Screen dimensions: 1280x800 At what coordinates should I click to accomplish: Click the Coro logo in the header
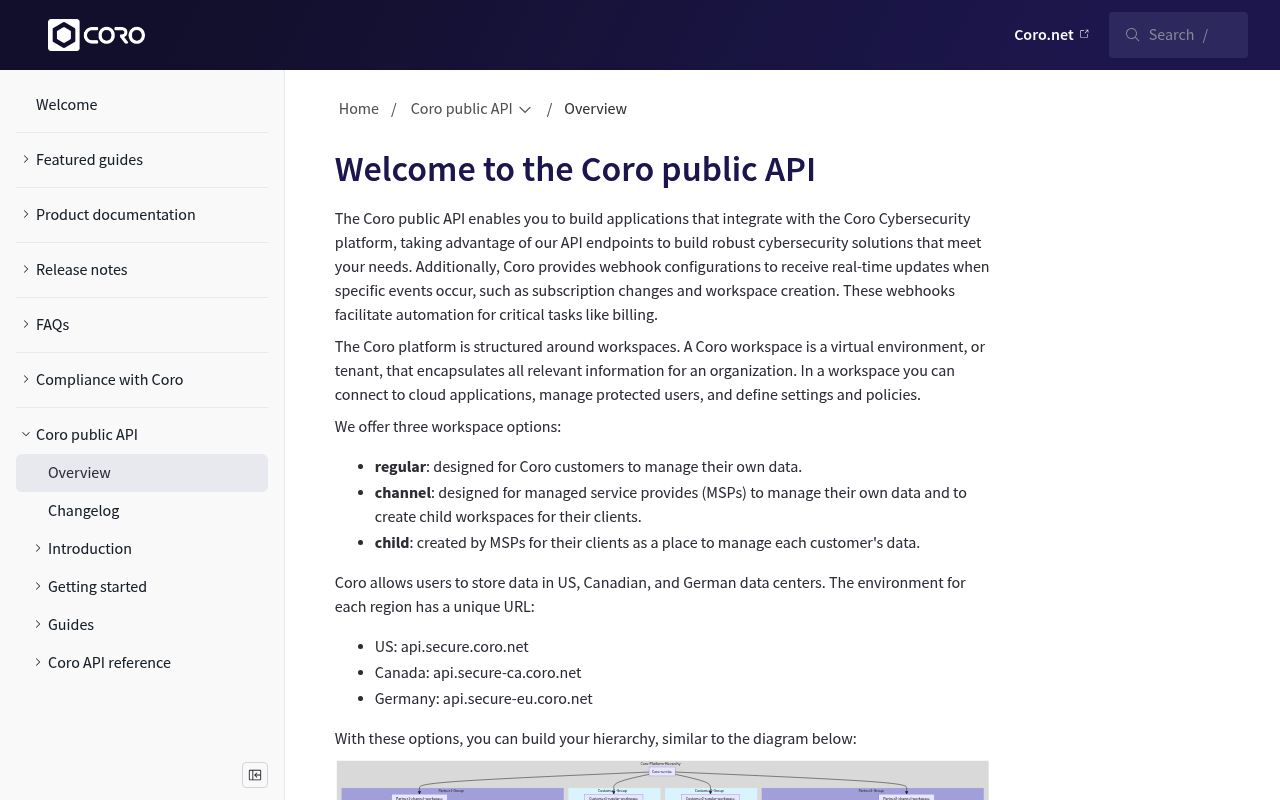[x=97, y=35]
